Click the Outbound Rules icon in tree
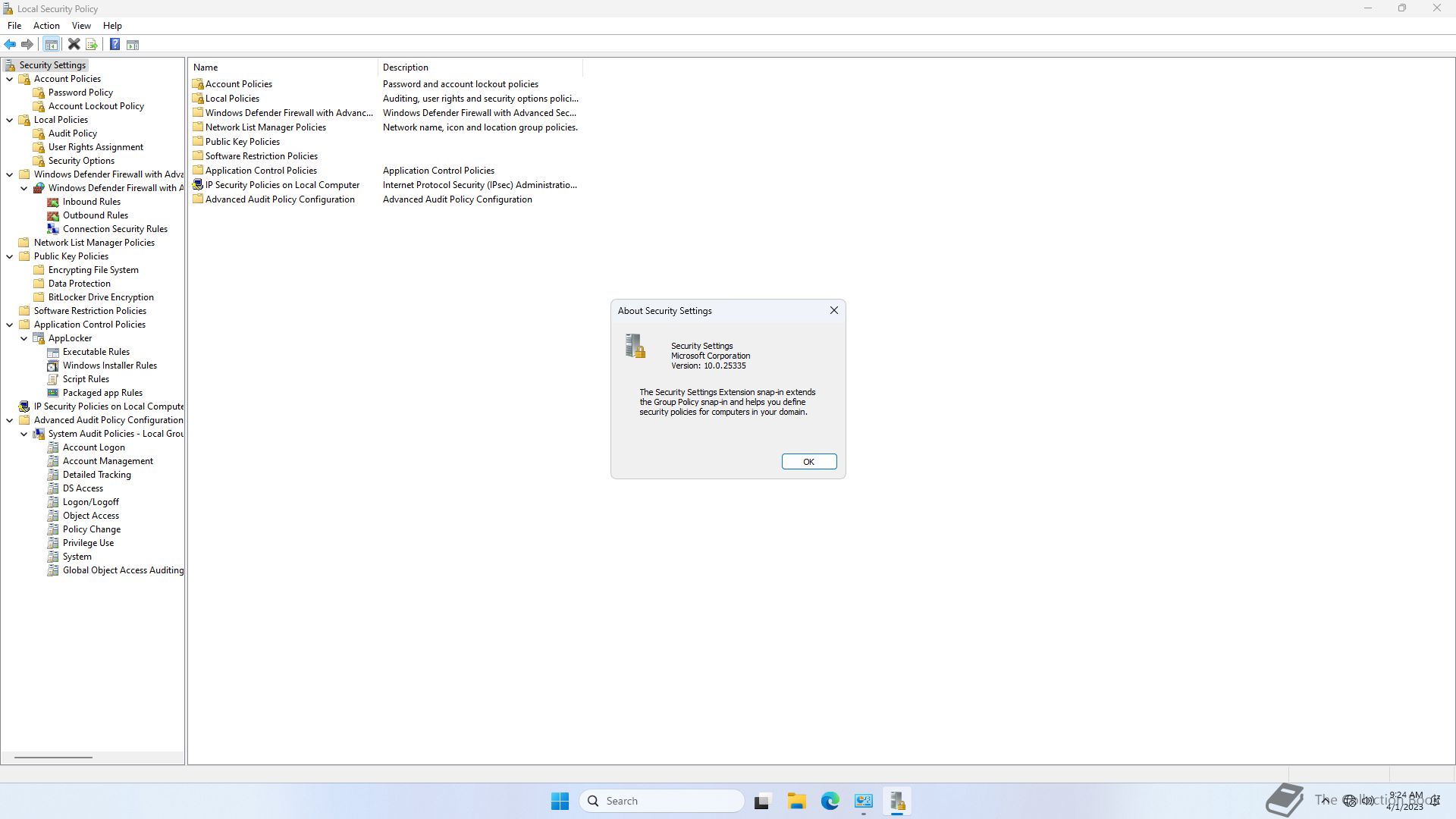Image resolution: width=1456 pixels, height=819 pixels. tap(53, 215)
